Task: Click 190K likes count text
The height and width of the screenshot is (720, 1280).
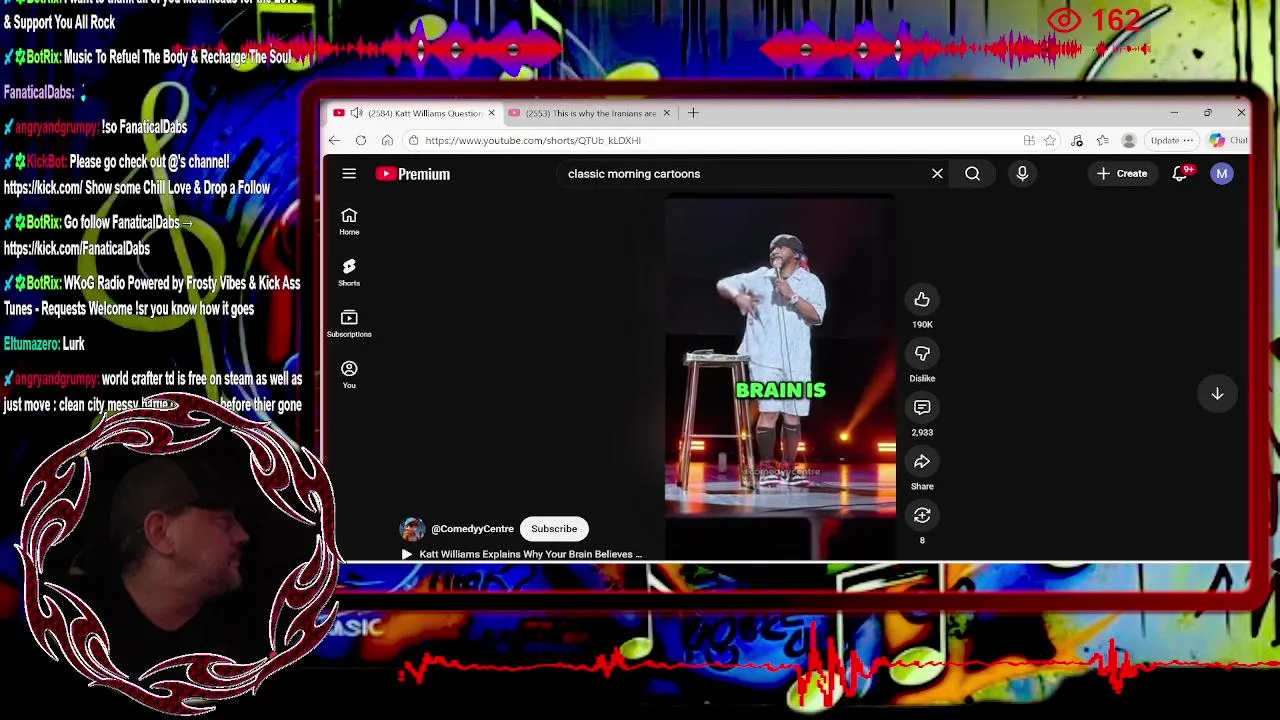Action: click(x=922, y=325)
